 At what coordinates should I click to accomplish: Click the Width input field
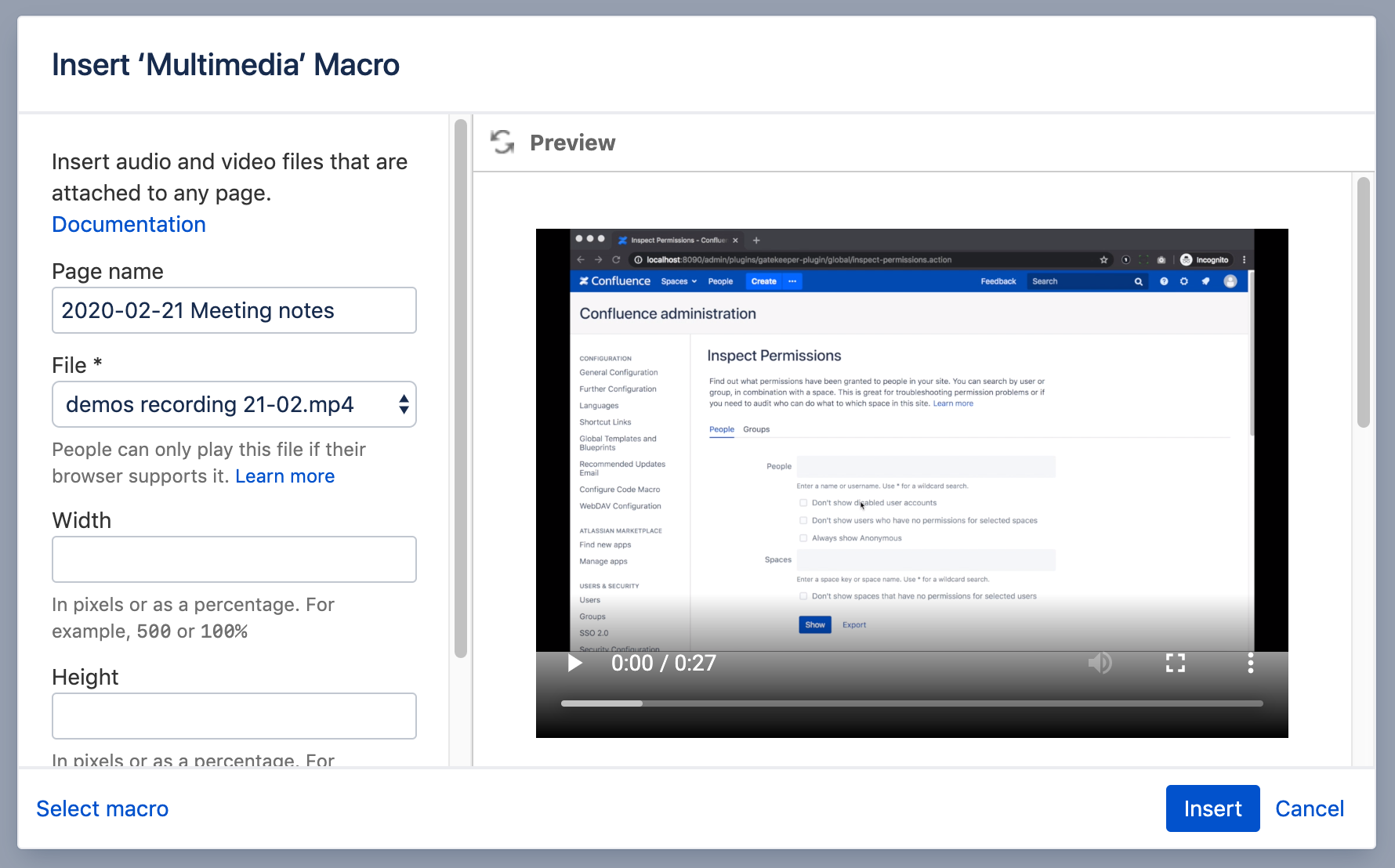234,559
